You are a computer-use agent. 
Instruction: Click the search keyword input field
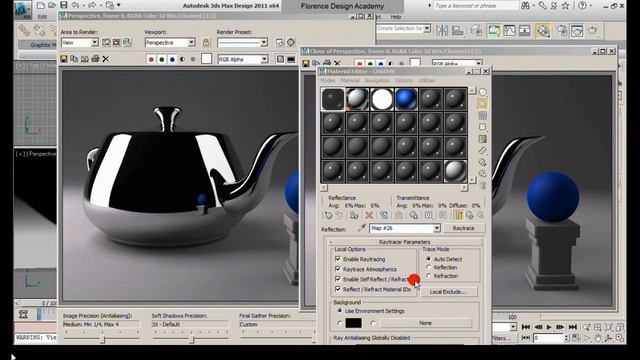pos(476,6)
